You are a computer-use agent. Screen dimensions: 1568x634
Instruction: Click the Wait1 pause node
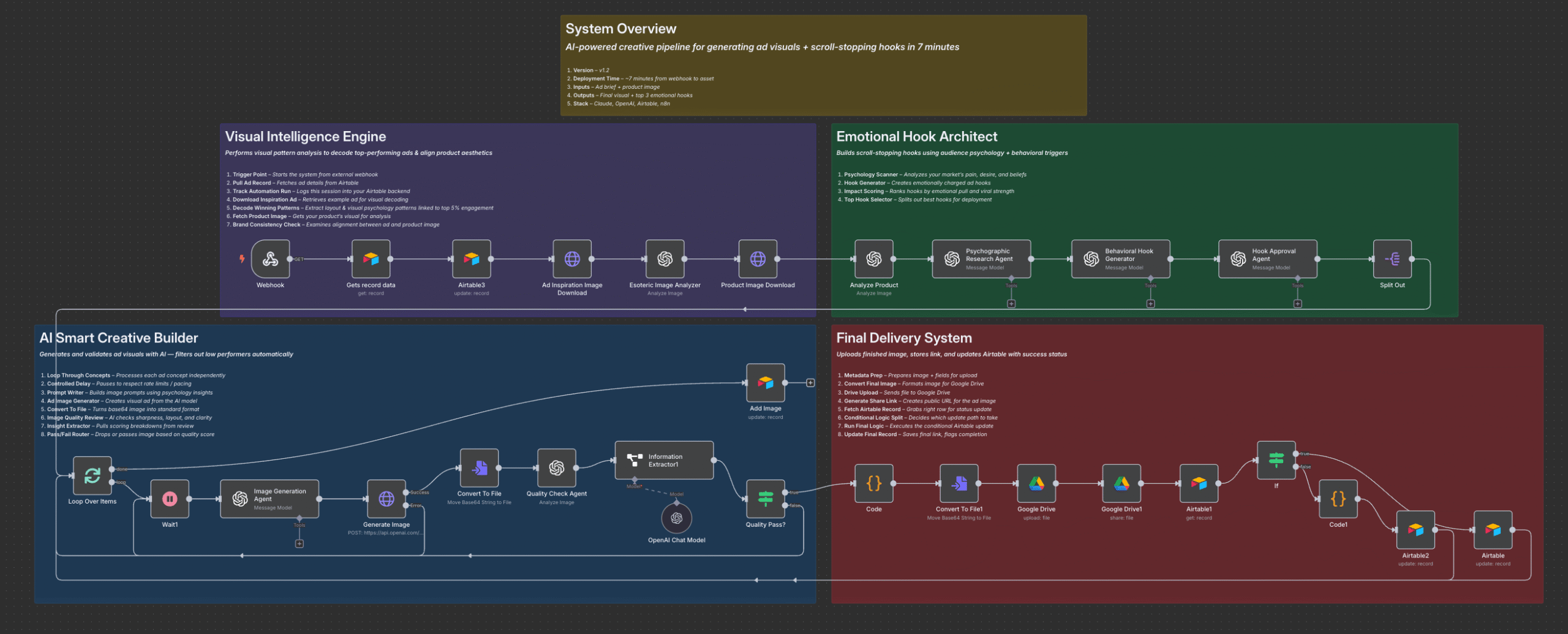[170, 499]
